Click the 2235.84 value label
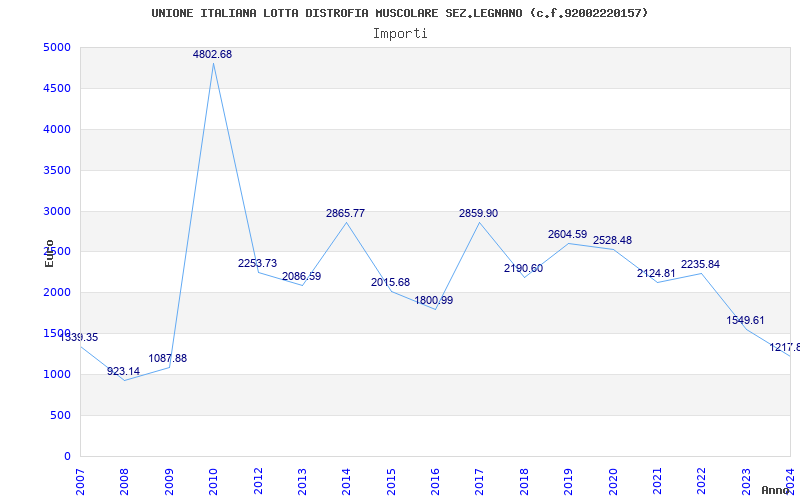The image size is (800, 500). (x=701, y=264)
